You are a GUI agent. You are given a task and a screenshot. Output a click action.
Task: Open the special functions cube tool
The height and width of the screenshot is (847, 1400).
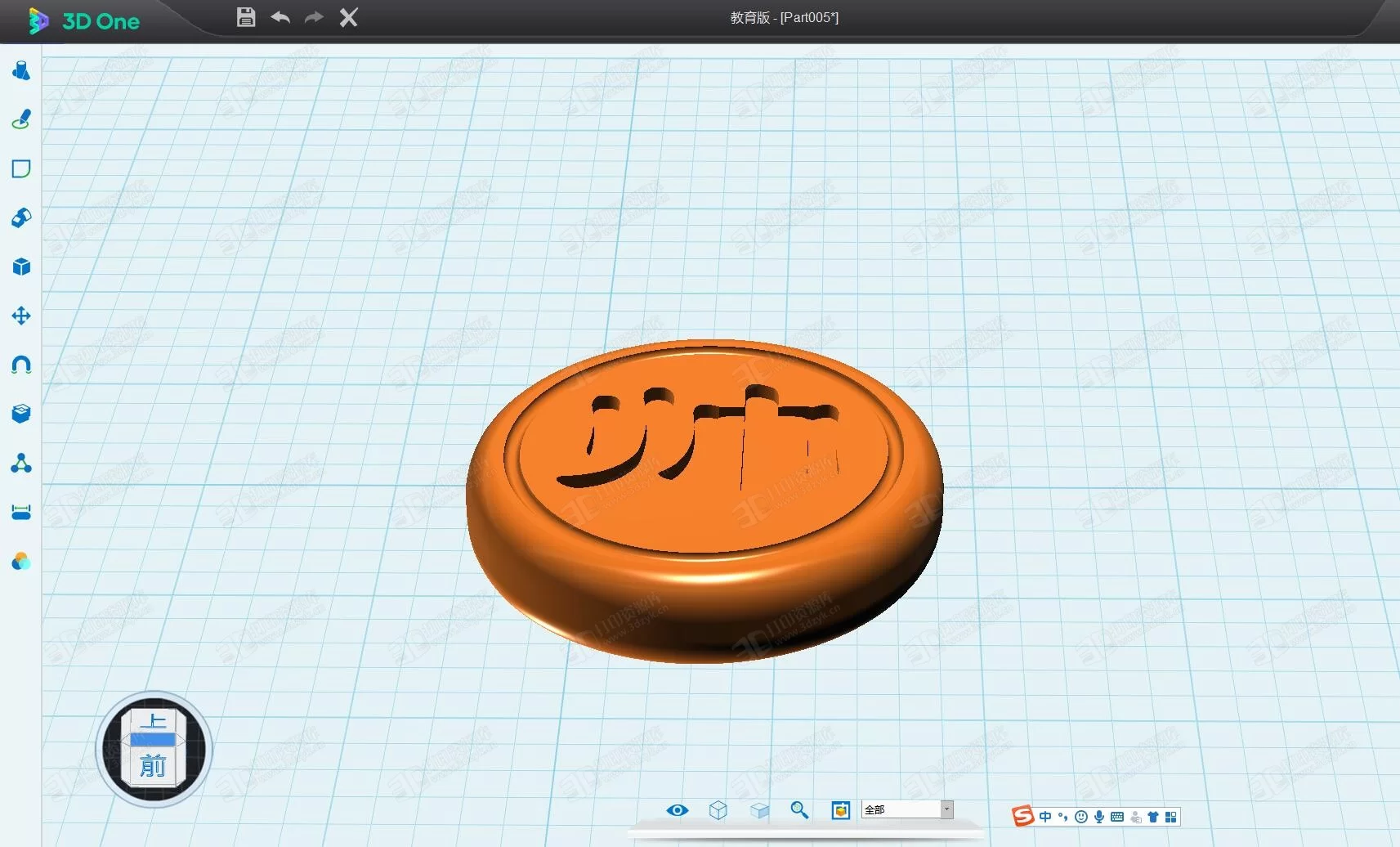(21, 267)
